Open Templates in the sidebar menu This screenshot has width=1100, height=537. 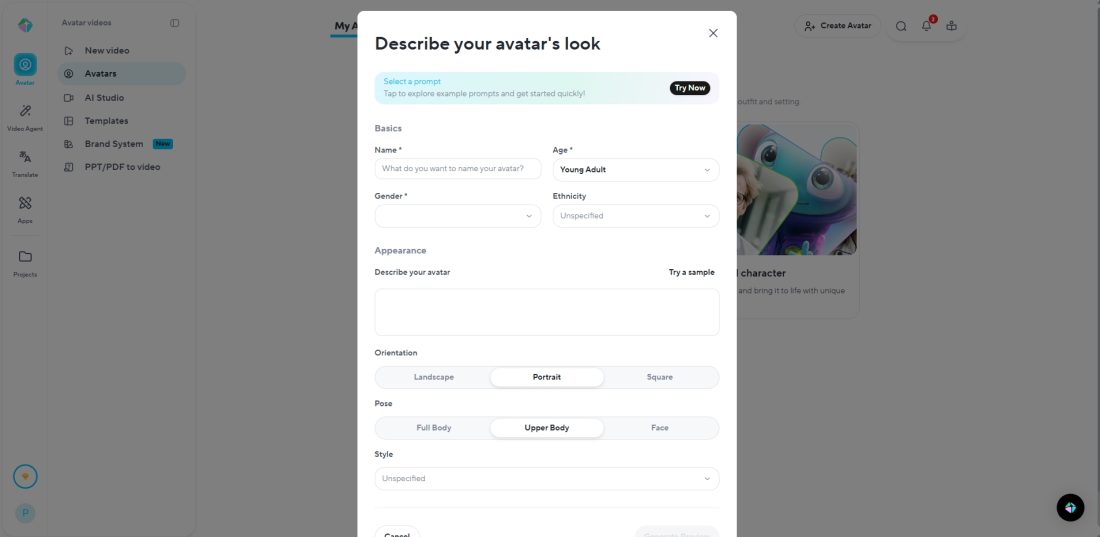coord(106,121)
